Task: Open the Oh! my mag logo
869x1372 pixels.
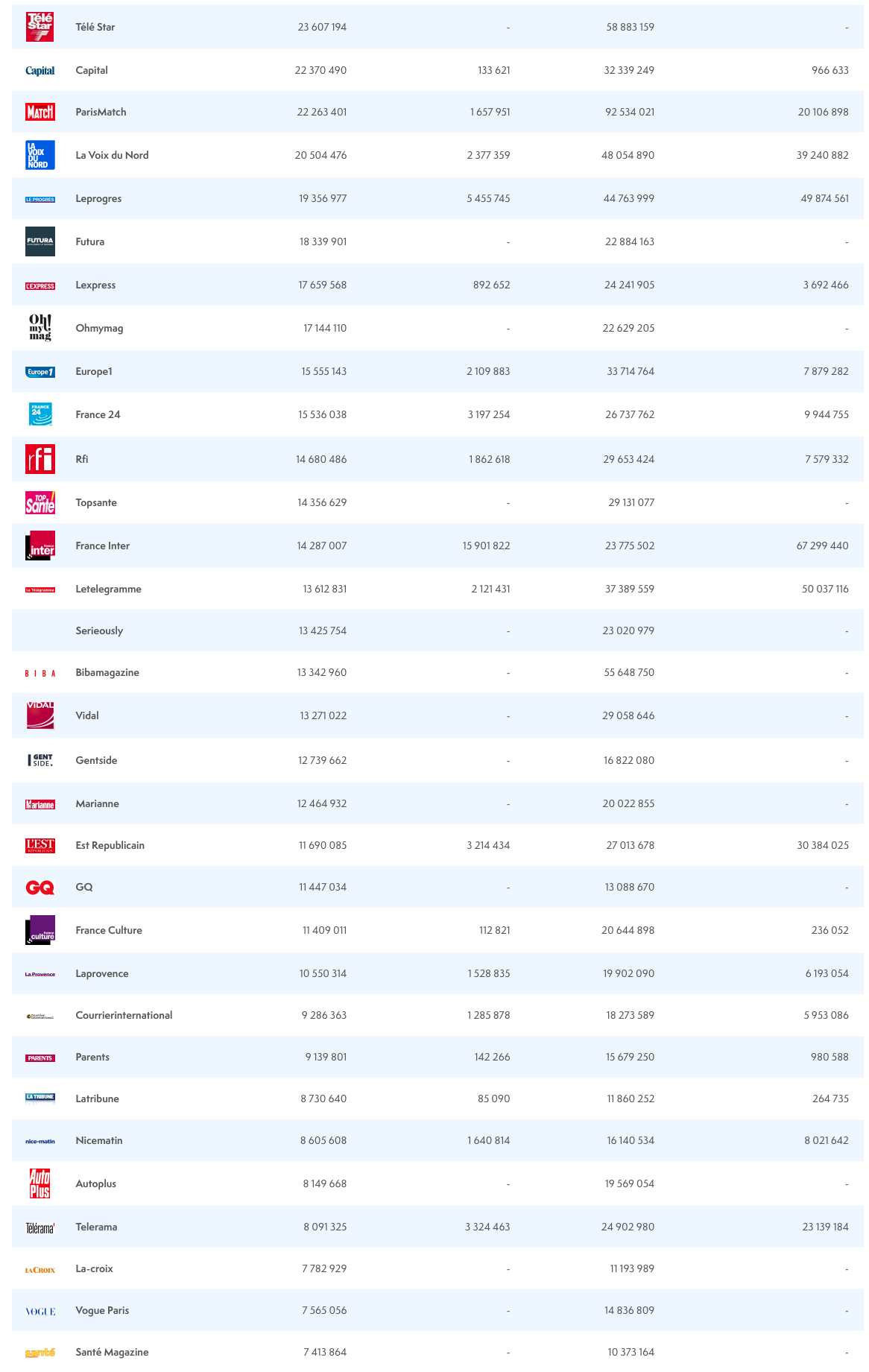Action: 39,328
